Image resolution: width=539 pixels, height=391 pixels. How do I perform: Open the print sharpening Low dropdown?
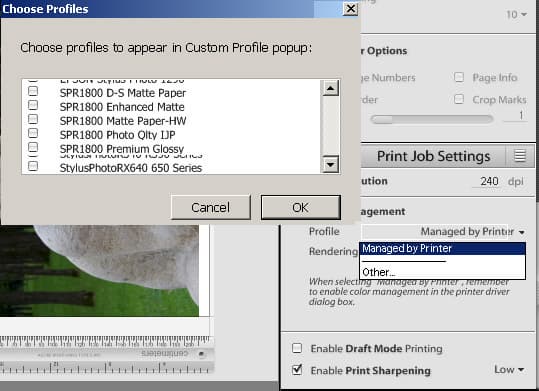click(509, 370)
